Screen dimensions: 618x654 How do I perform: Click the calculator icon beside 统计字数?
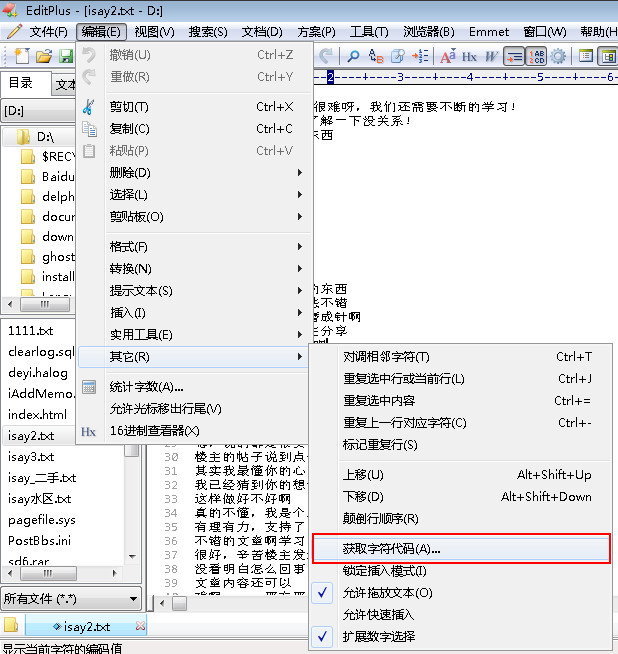89,387
